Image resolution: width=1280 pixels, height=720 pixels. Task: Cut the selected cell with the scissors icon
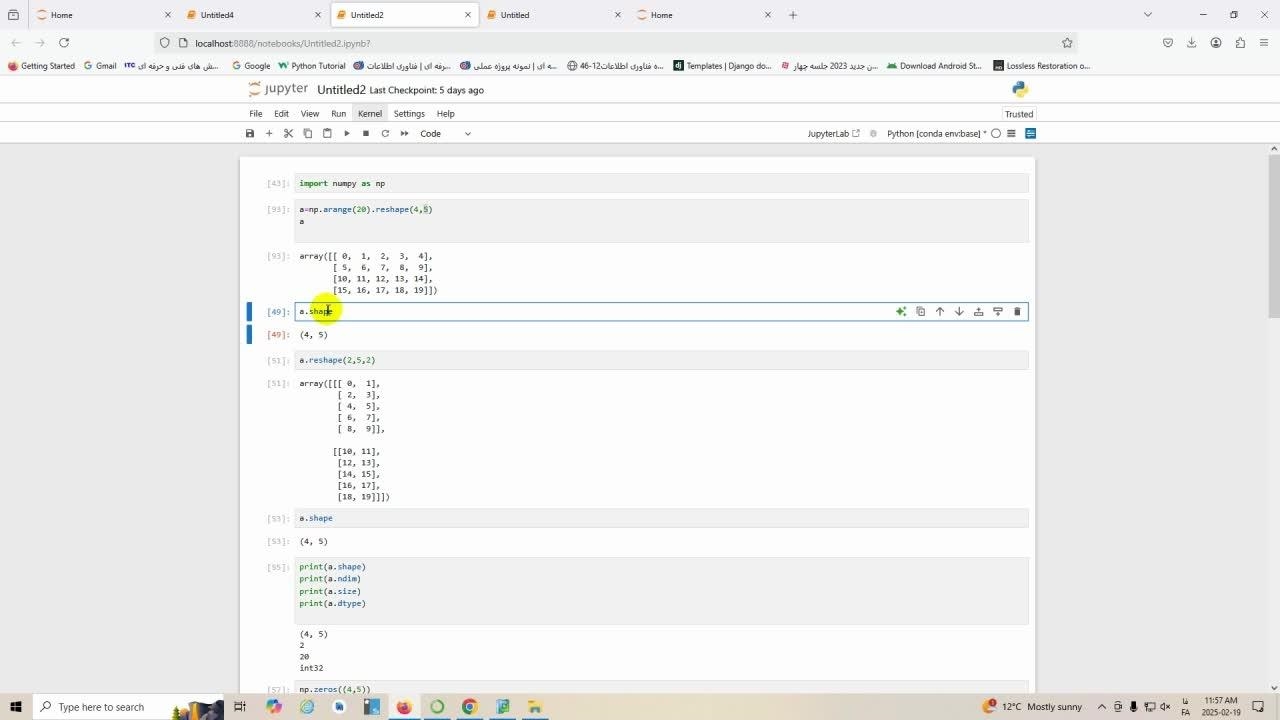pyautogui.click(x=288, y=133)
